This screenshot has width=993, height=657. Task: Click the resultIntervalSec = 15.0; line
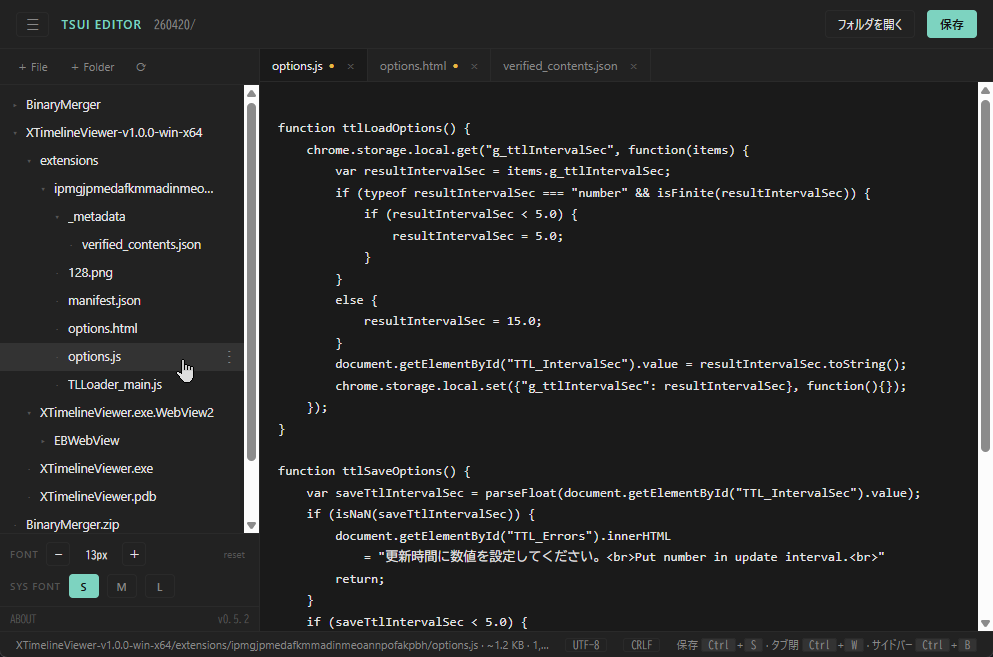click(452, 321)
